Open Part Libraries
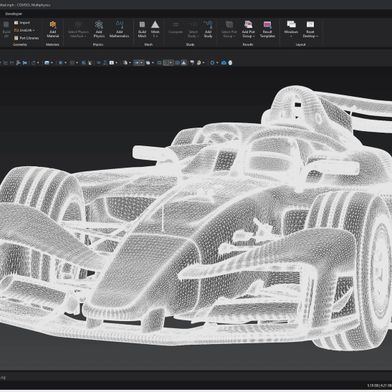This screenshot has width=392, height=392. [x=26, y=38]
